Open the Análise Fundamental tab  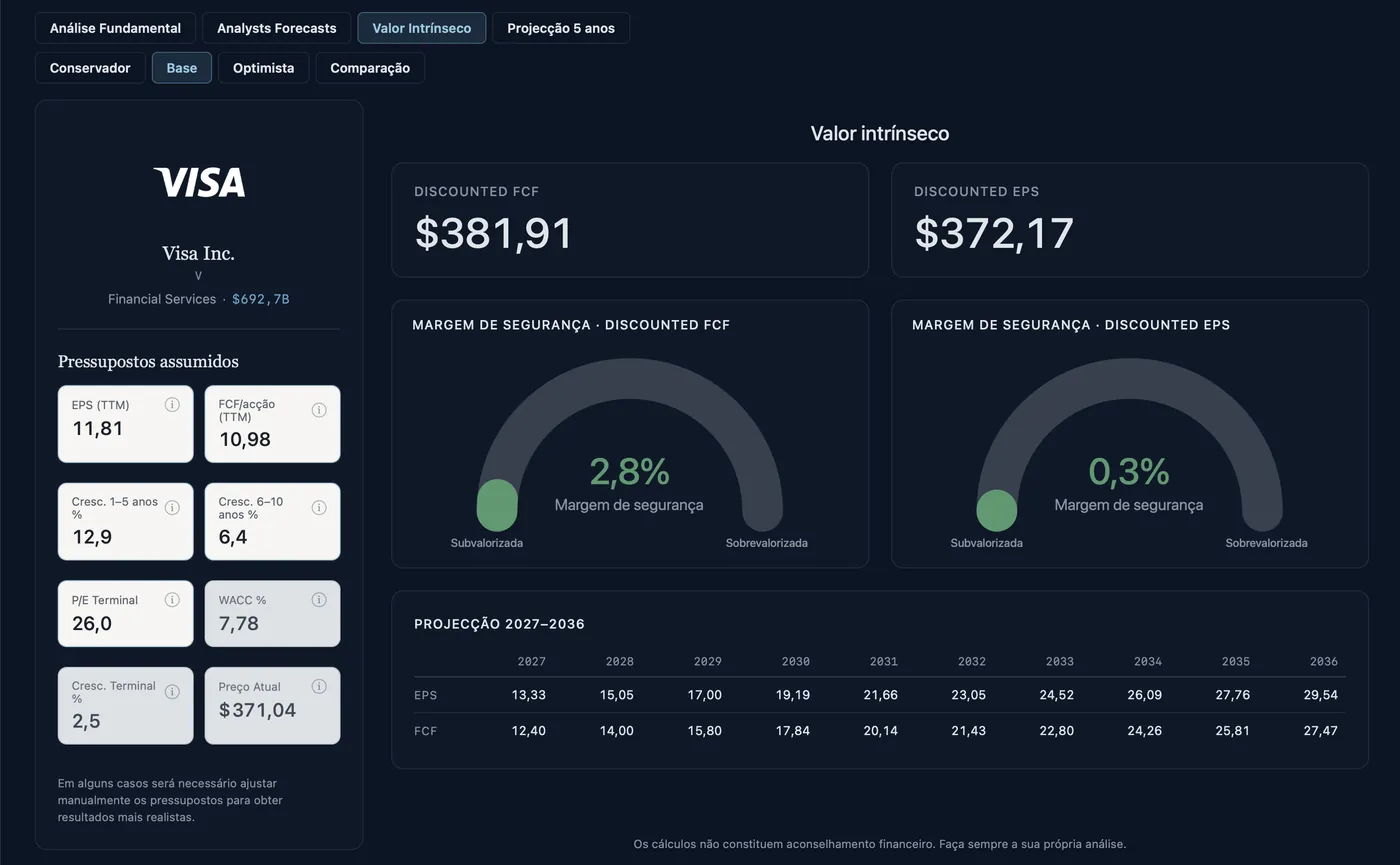(115, 28)
